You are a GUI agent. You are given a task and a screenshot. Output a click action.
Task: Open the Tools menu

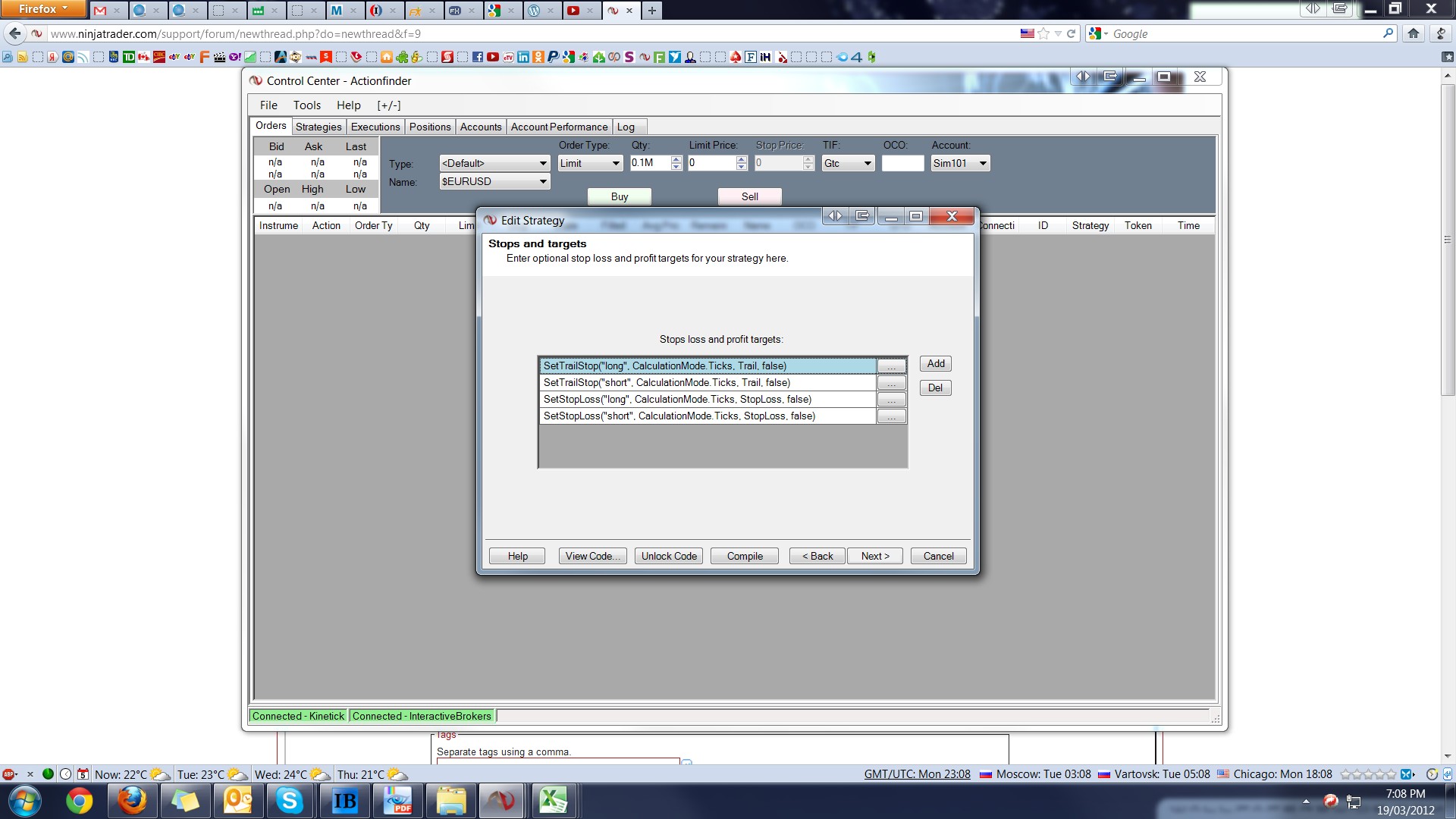(x=307, y=105)
